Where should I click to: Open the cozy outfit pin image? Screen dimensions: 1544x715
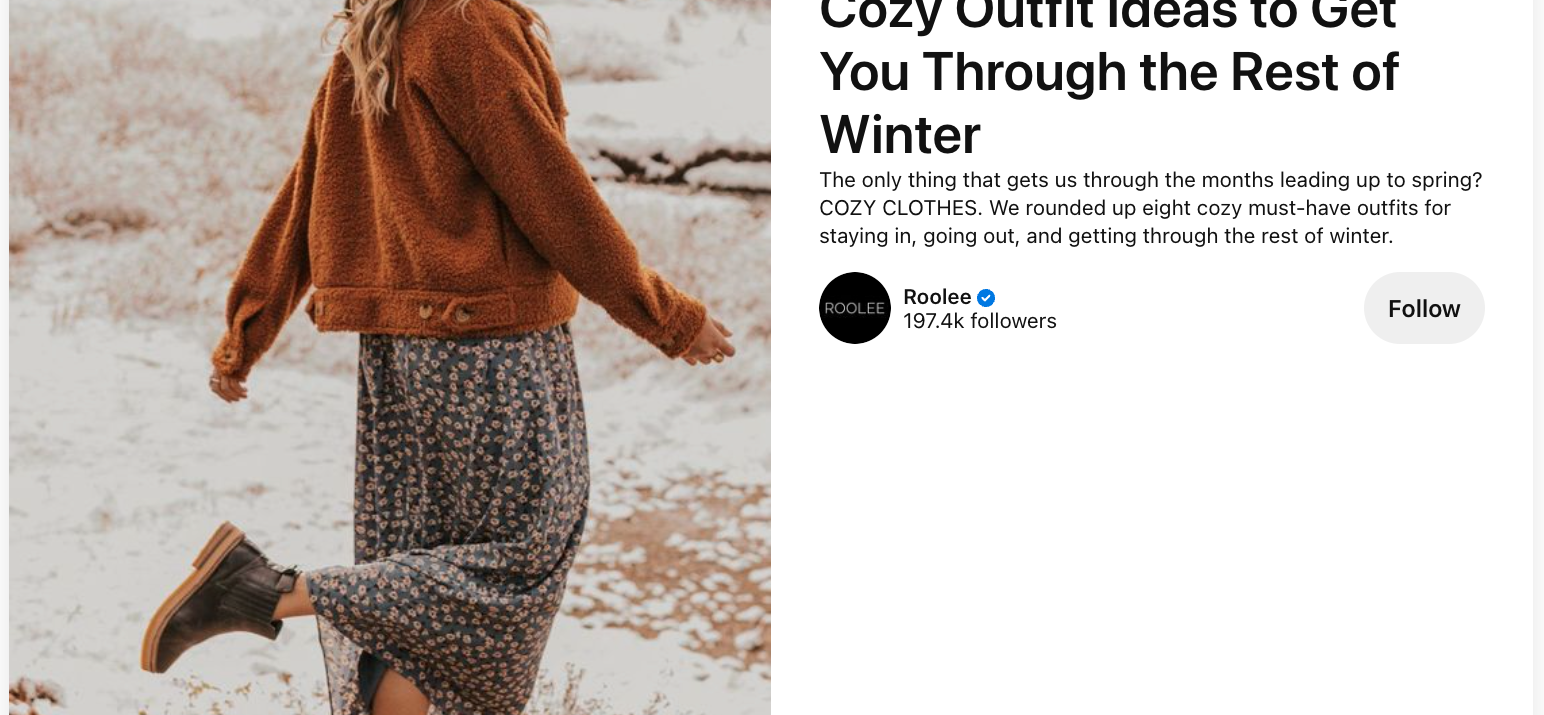click(x=390, y=357)
